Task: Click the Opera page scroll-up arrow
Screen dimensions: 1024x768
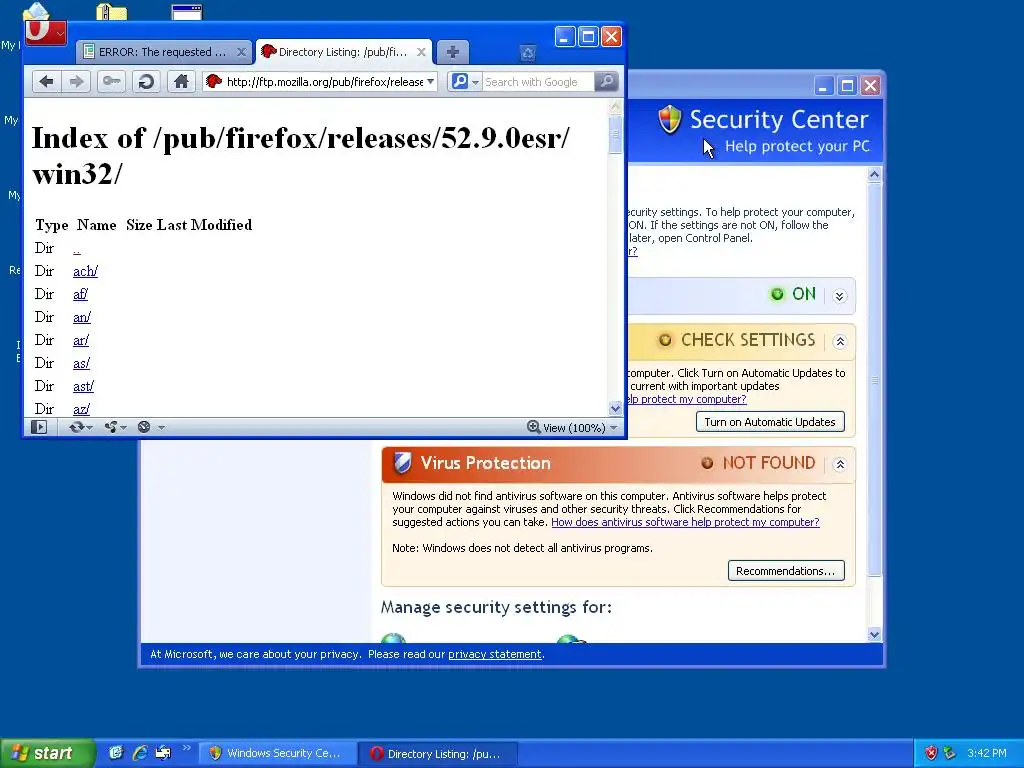Action: tap(615, 106)
